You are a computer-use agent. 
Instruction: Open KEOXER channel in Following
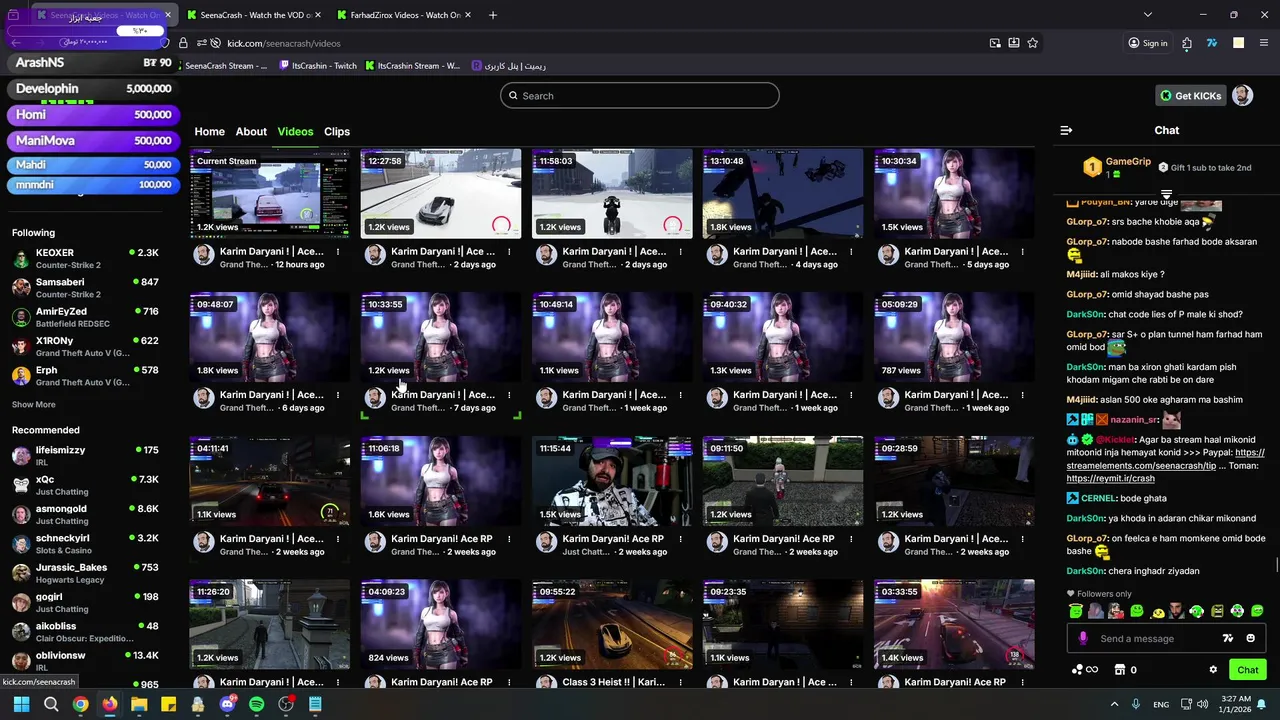[85, 259]
